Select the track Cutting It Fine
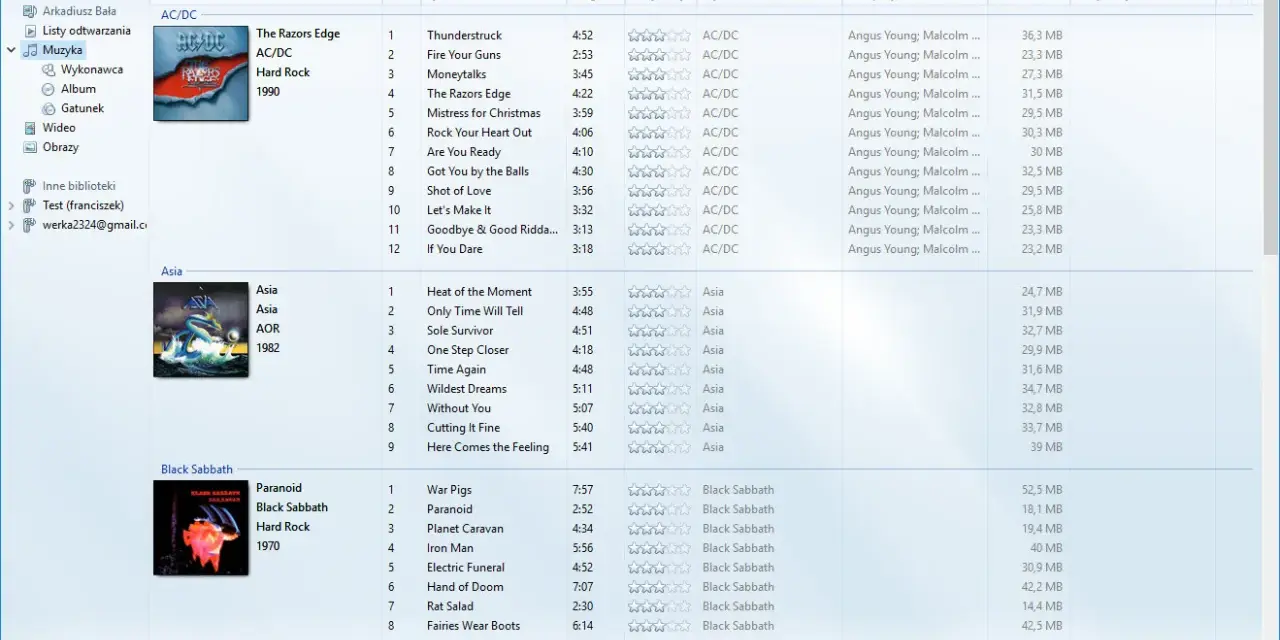Viewport: 1280px width, 640px height. point(464,428)
